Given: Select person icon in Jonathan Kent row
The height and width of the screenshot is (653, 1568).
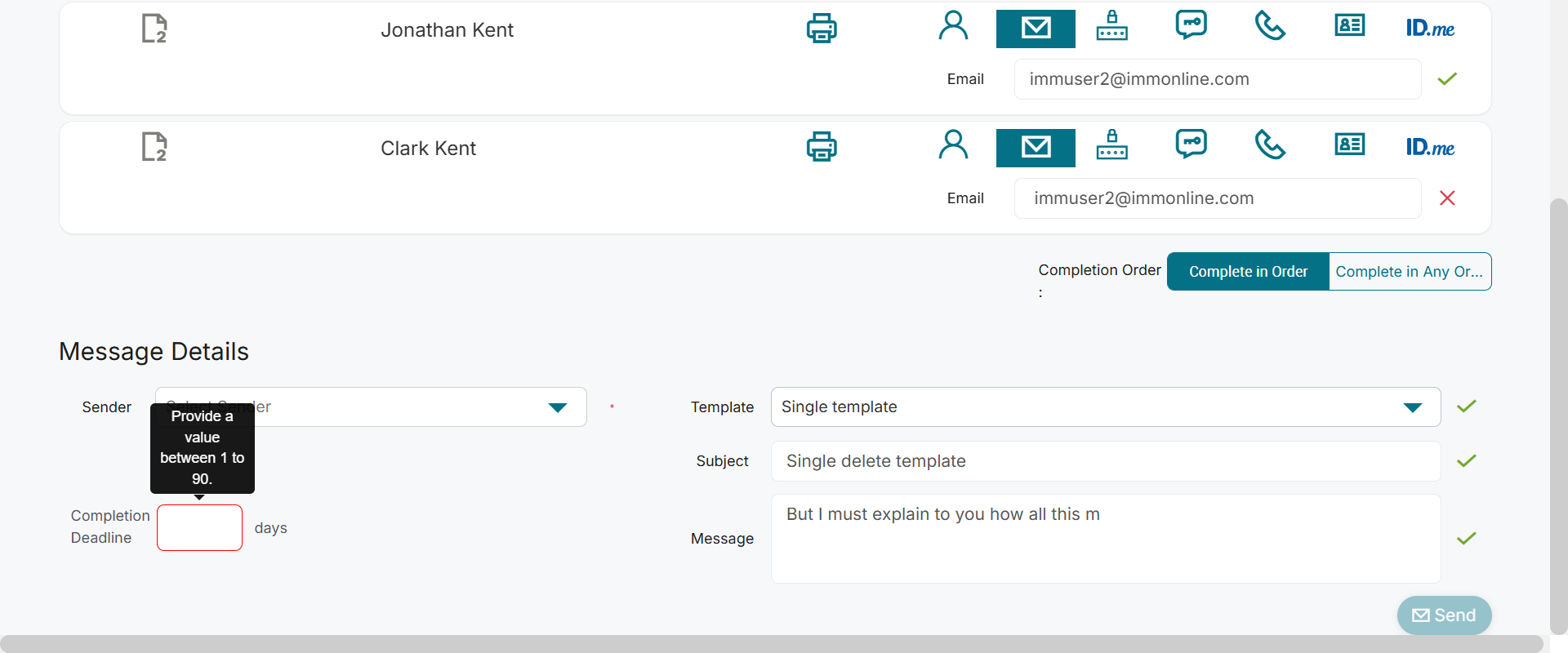Looking at the screenshot, I should (953, 27).
